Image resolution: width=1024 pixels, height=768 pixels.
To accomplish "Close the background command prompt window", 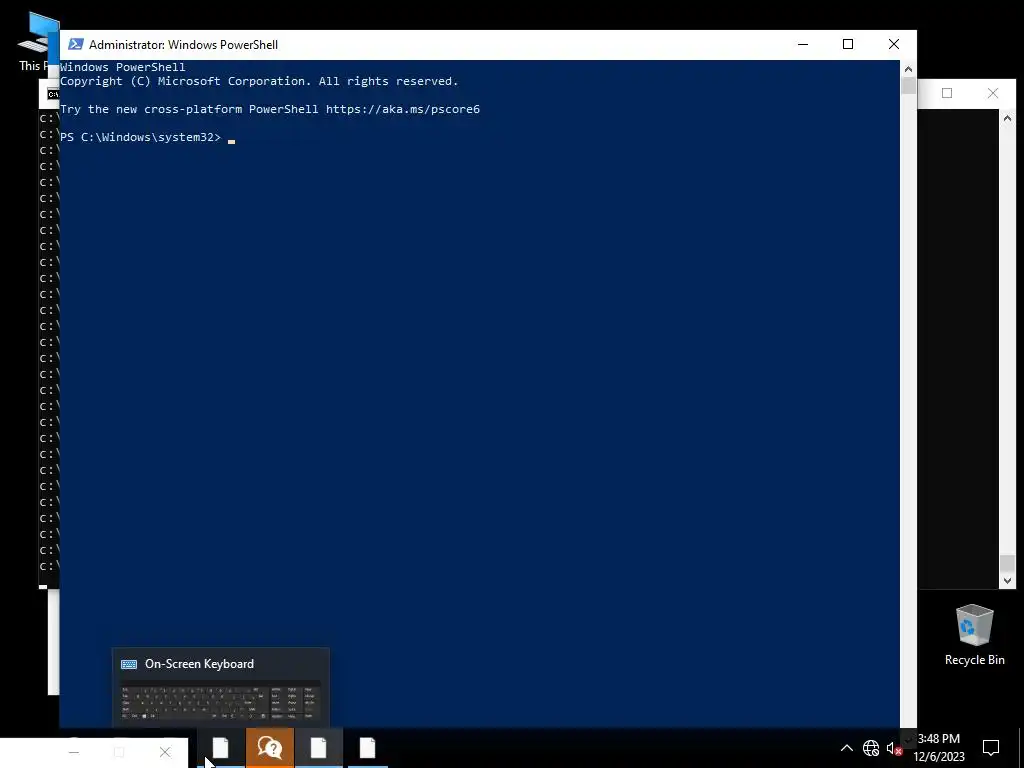I will coord(993,93).
